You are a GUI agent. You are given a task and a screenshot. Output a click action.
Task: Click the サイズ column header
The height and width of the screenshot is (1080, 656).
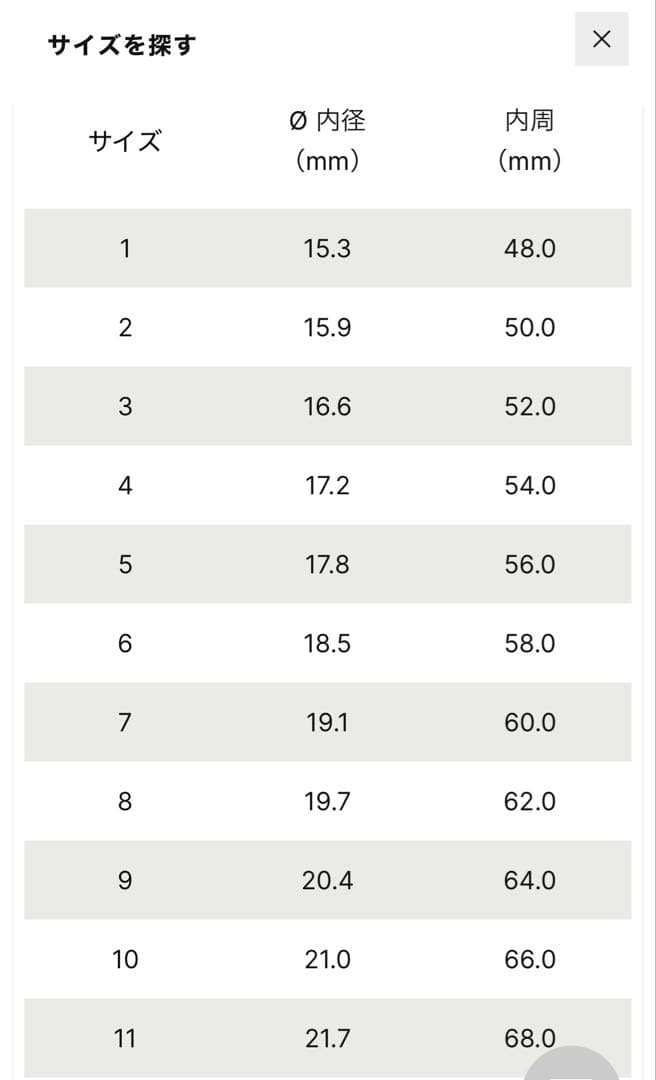(125, 141)
